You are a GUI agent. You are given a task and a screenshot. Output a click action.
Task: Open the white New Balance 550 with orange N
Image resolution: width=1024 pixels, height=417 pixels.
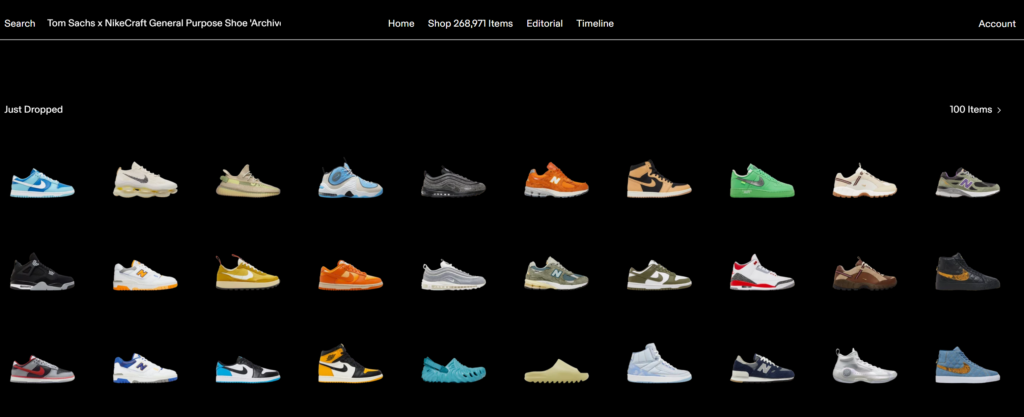(x=144, y=275)
